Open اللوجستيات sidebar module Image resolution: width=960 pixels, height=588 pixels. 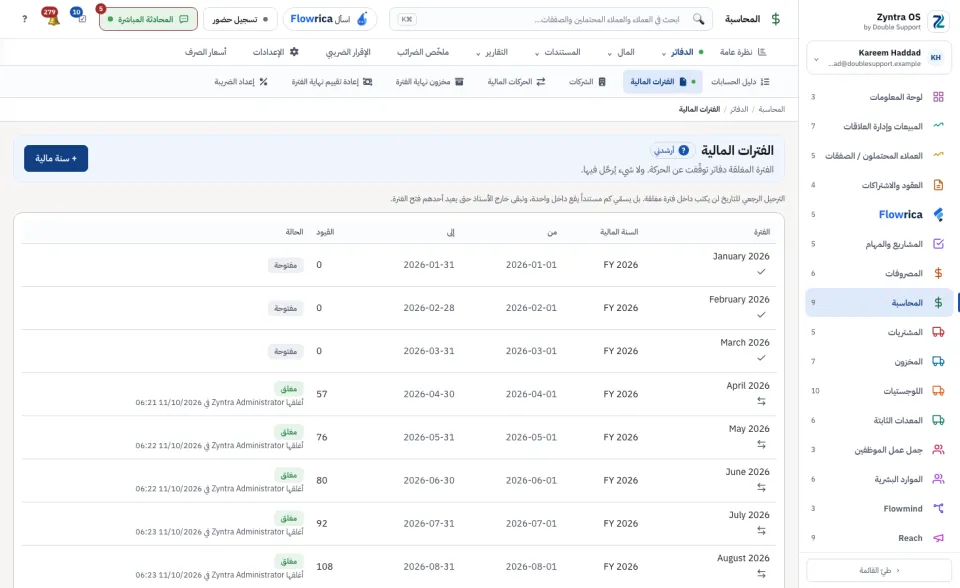click(x=879, y=391)
